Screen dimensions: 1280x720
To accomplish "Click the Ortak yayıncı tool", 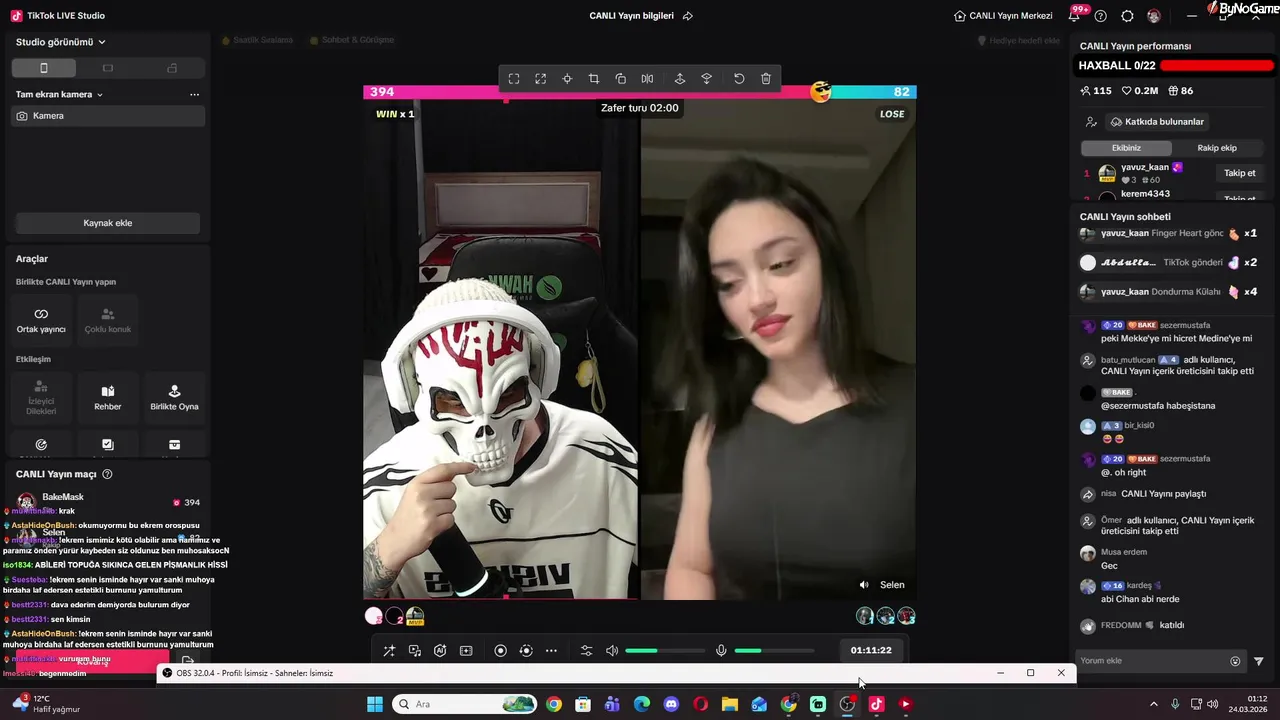I will coord(41,320).
